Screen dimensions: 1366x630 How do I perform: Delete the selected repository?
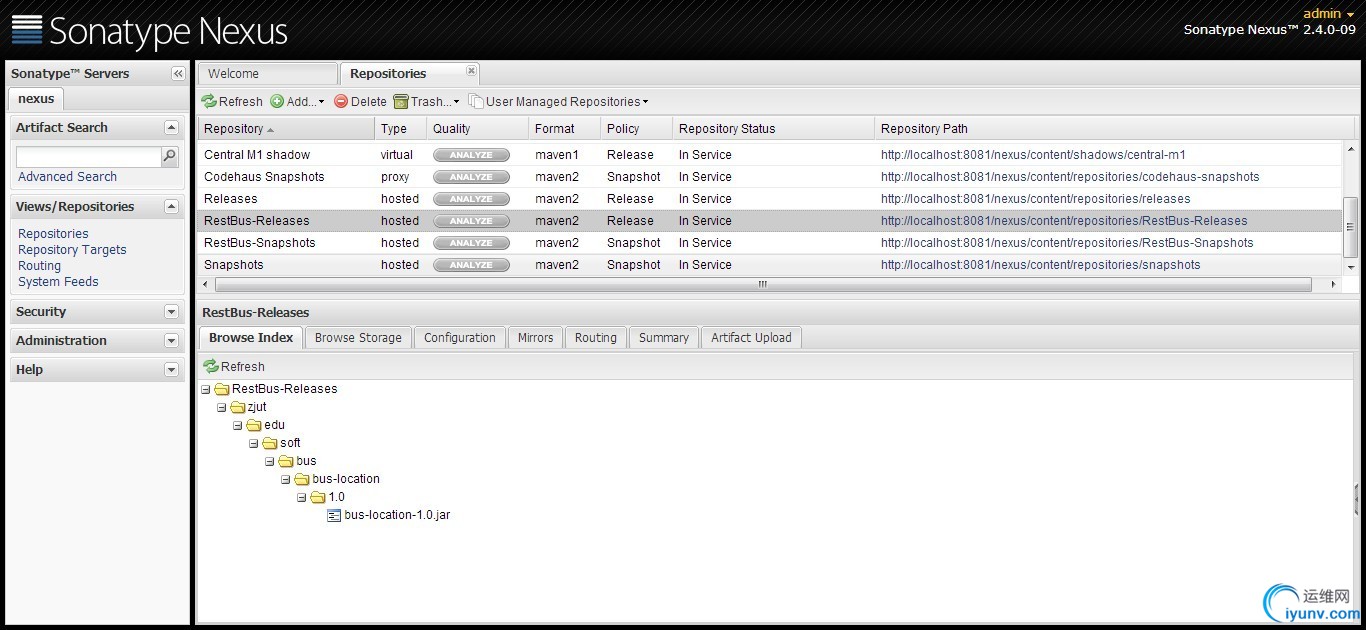pyautogui.click(x=360, y=101)
